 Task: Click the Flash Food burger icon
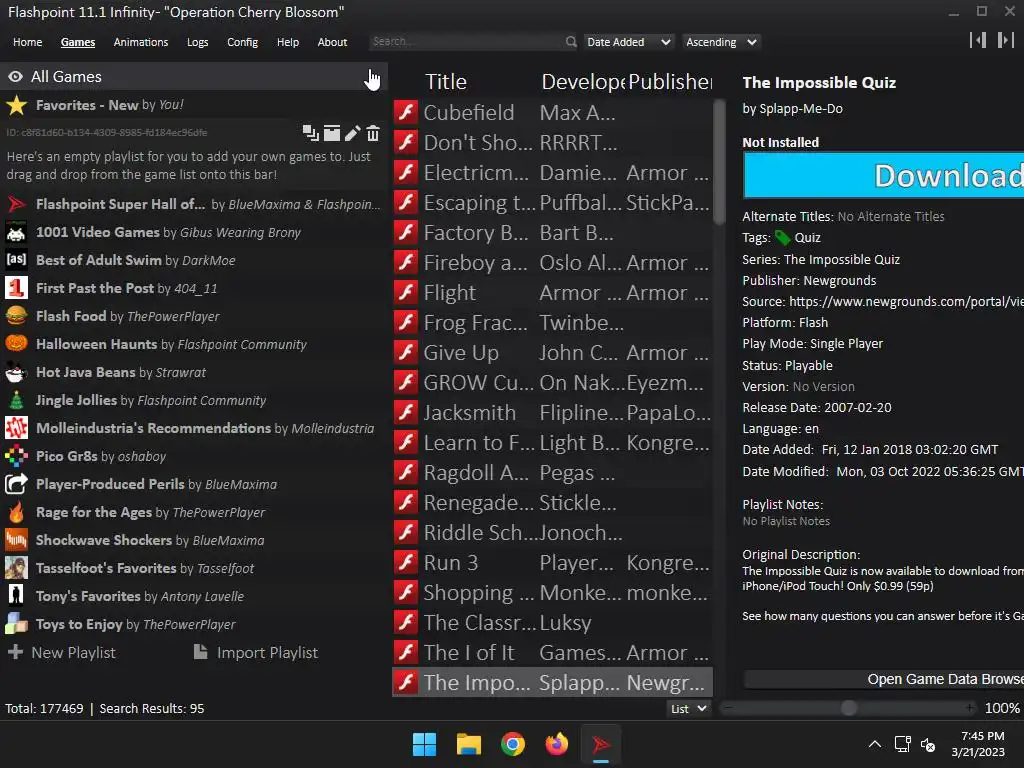pos(16,316)
